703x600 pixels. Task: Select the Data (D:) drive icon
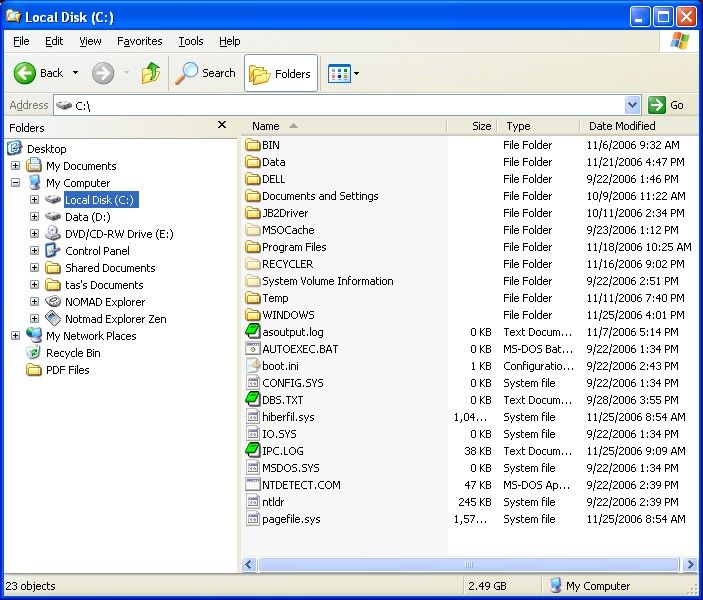tap(53, 217)
